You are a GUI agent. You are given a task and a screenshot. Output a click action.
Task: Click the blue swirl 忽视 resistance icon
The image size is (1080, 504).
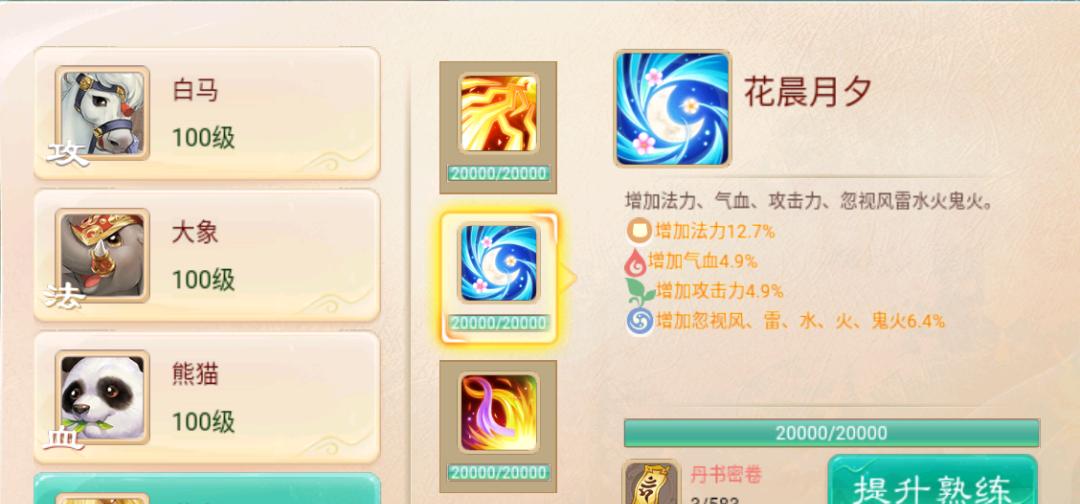639,322
